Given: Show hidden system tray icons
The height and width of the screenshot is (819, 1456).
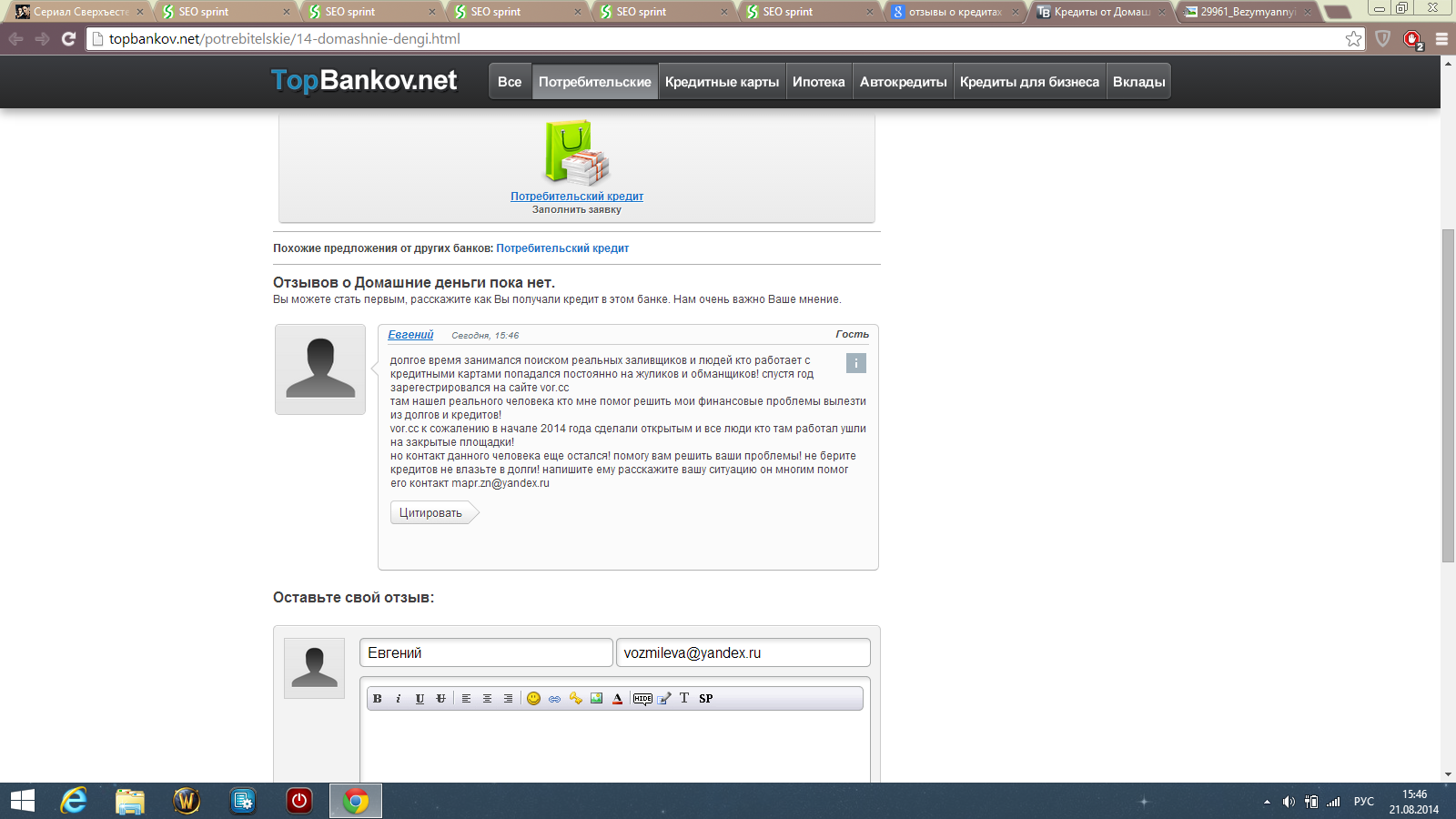Looking at the screenshot, I should [1267, 802].
